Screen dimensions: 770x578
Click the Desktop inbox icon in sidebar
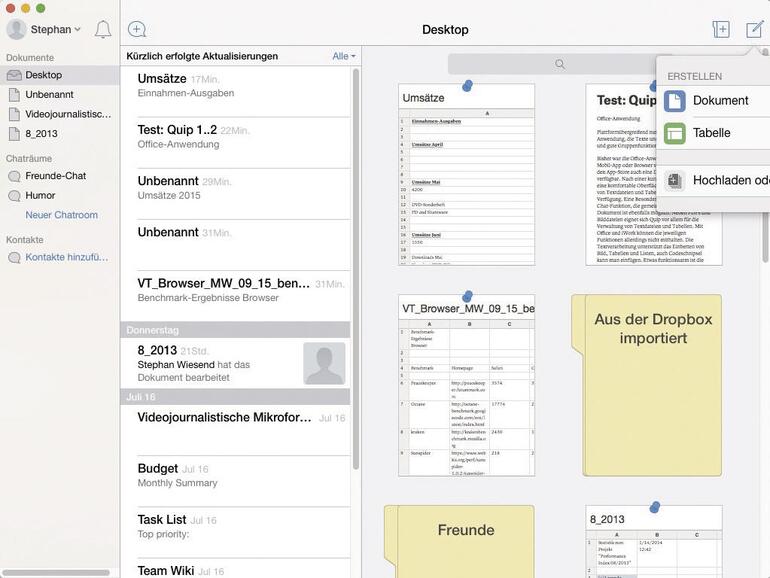pyautogui.click(x=14, y=75)
